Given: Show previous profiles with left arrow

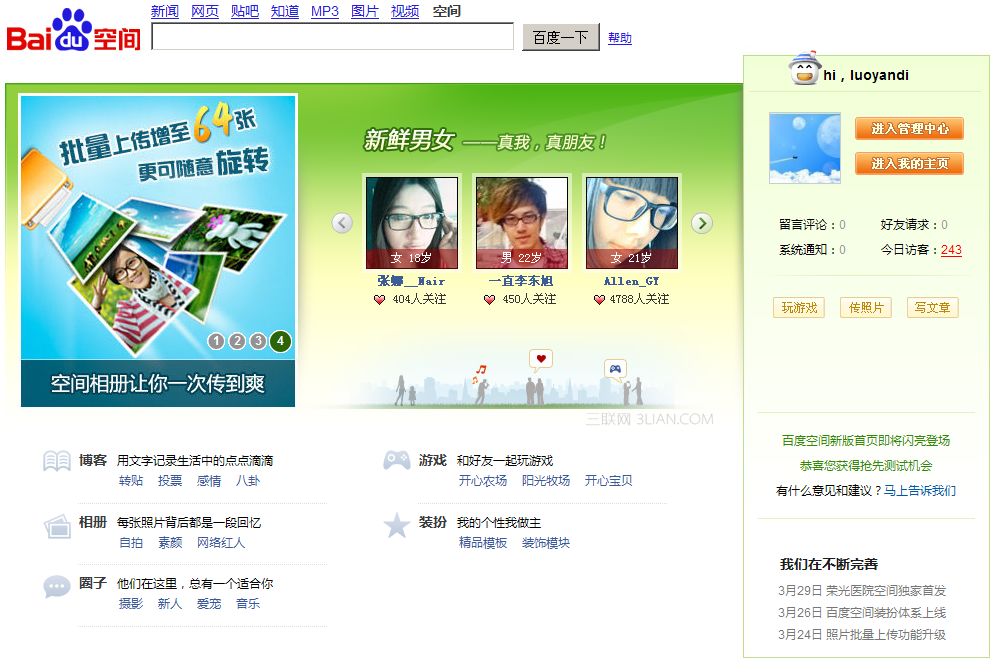Looking at the screenshot, I should coord(342,223).
